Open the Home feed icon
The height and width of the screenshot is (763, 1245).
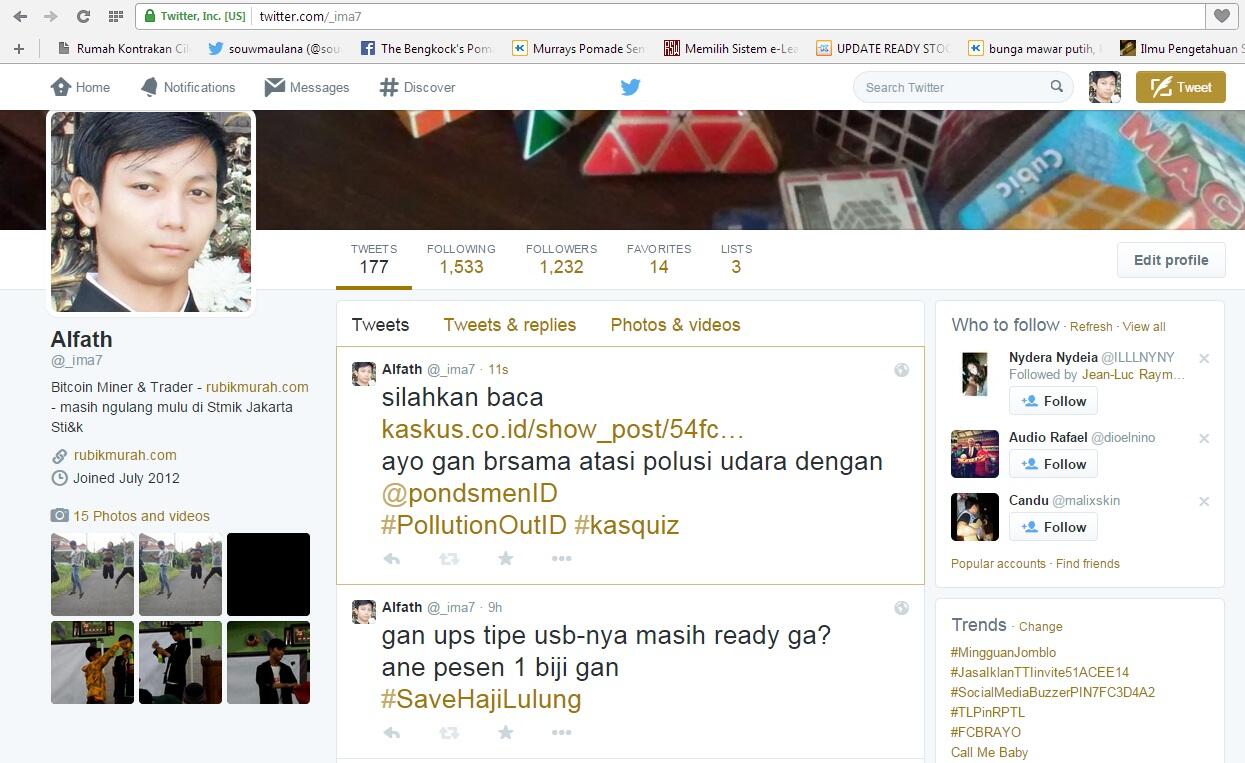(x=60, y=87)
